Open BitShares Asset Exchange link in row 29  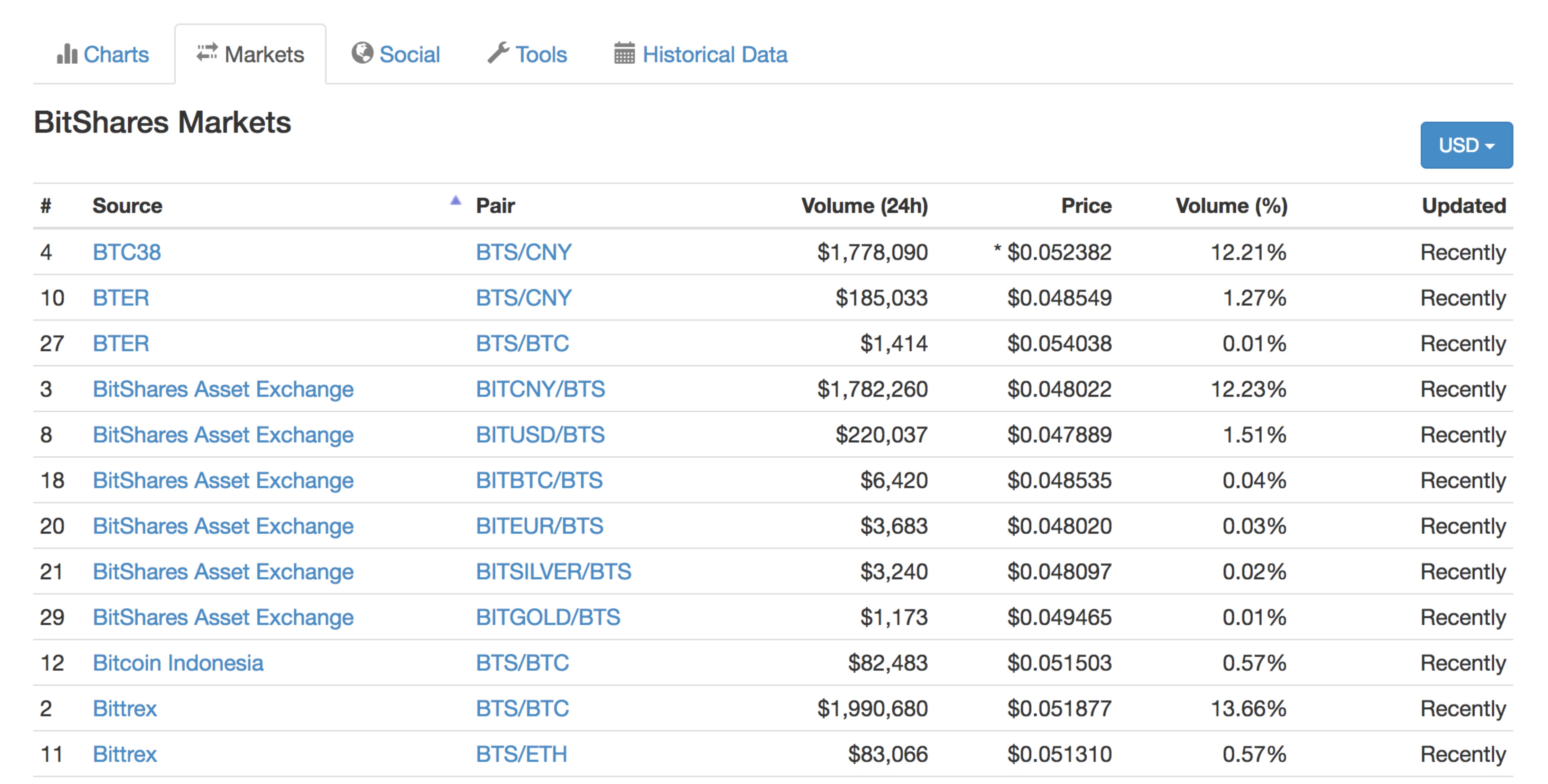(223, 618)
